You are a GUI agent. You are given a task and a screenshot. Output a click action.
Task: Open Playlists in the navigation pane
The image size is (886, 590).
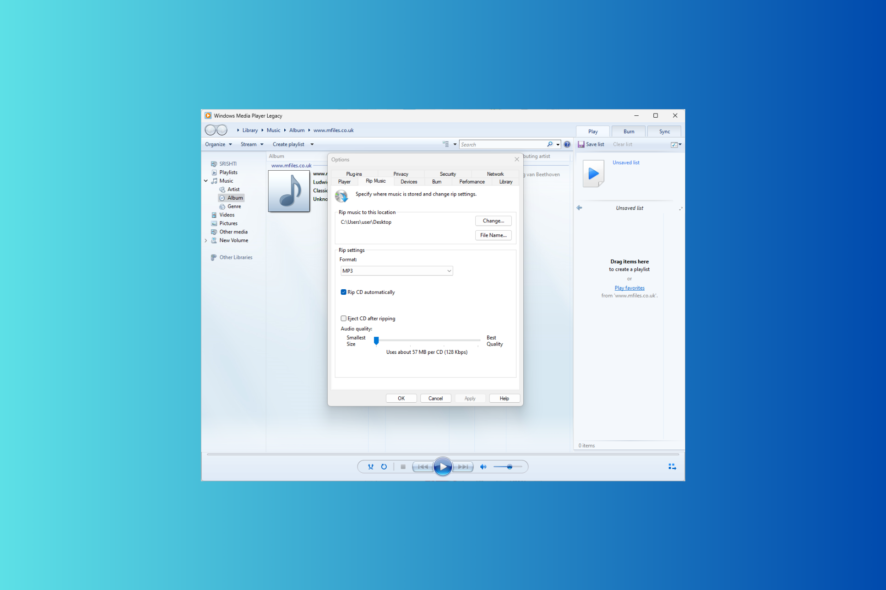coord(224,172)
